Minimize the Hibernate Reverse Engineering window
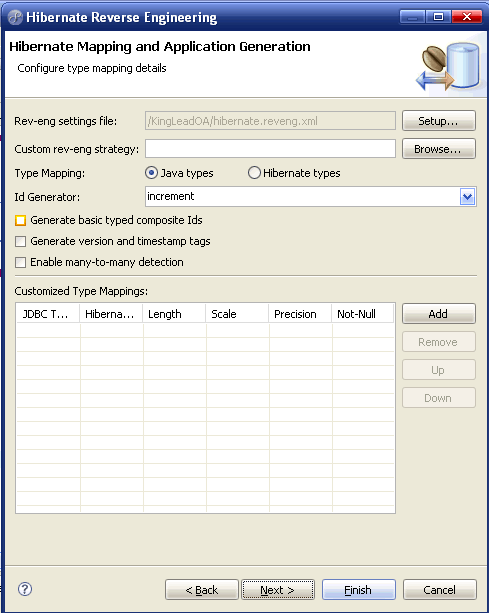This screenshot has width=489, height=613. [412, 17]
